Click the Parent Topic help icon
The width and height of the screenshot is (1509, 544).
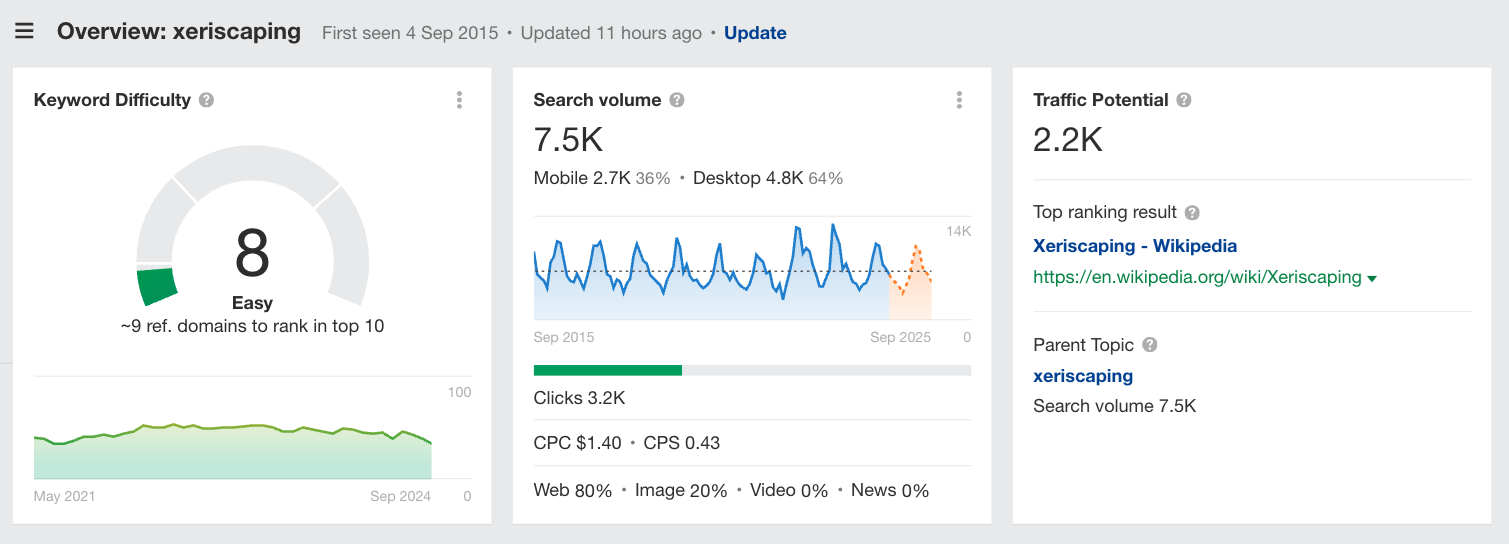(1150, 345)
